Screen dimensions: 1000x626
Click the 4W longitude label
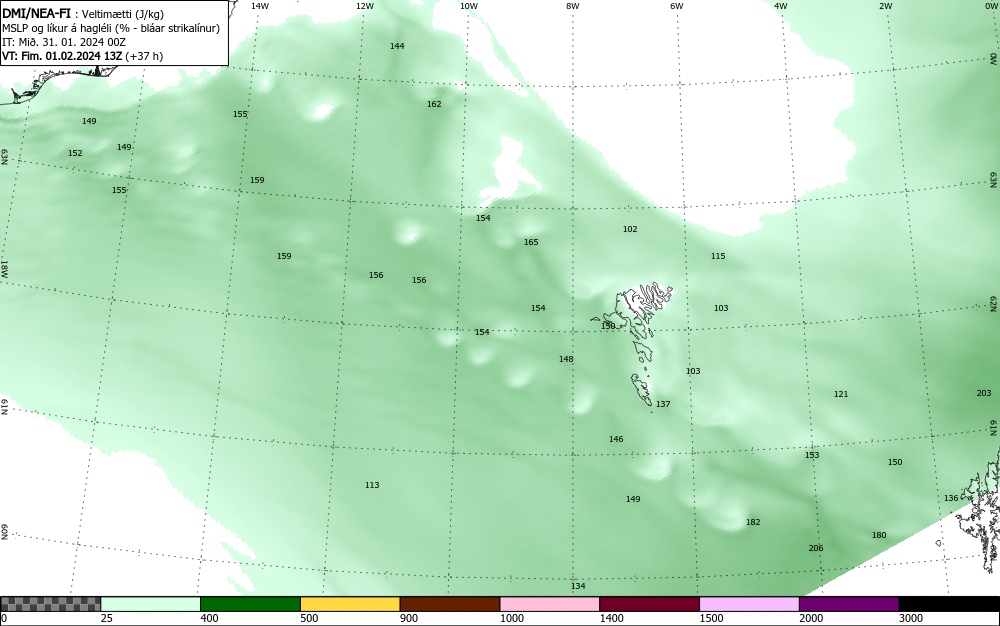[x=781, y=6]
